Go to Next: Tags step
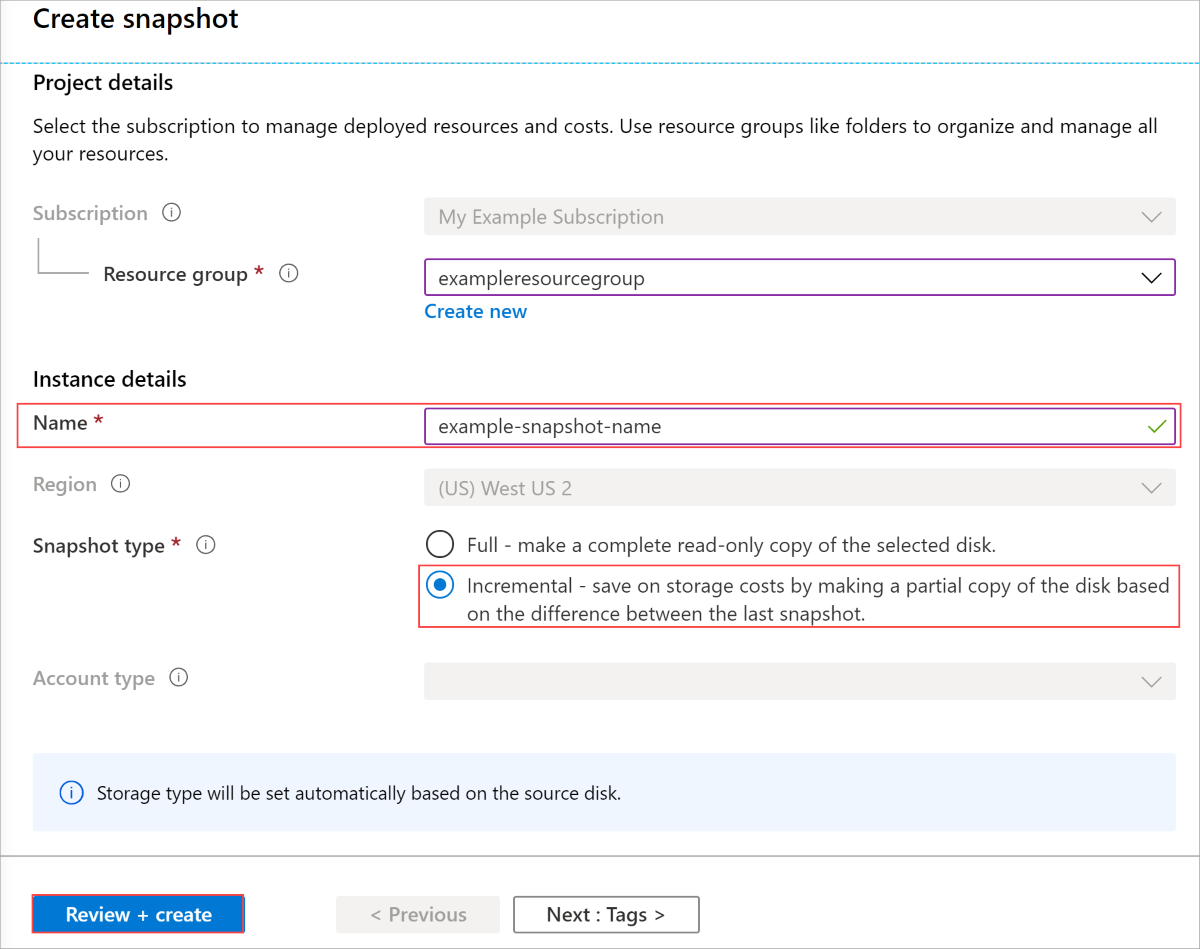The width and height of the screenshot is (1200, 949). [x=605, y=914]
